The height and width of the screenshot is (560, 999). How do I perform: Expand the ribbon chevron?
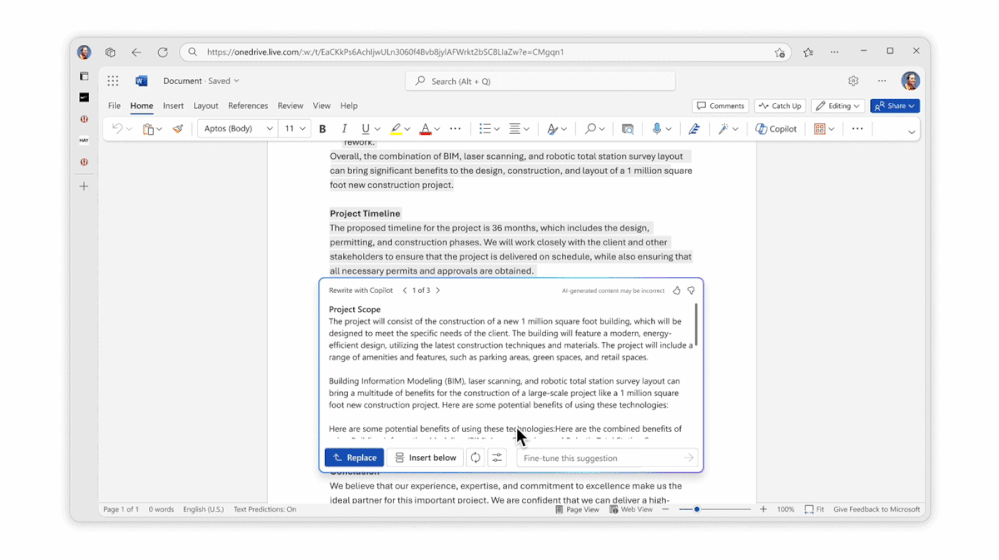point(912,132)
